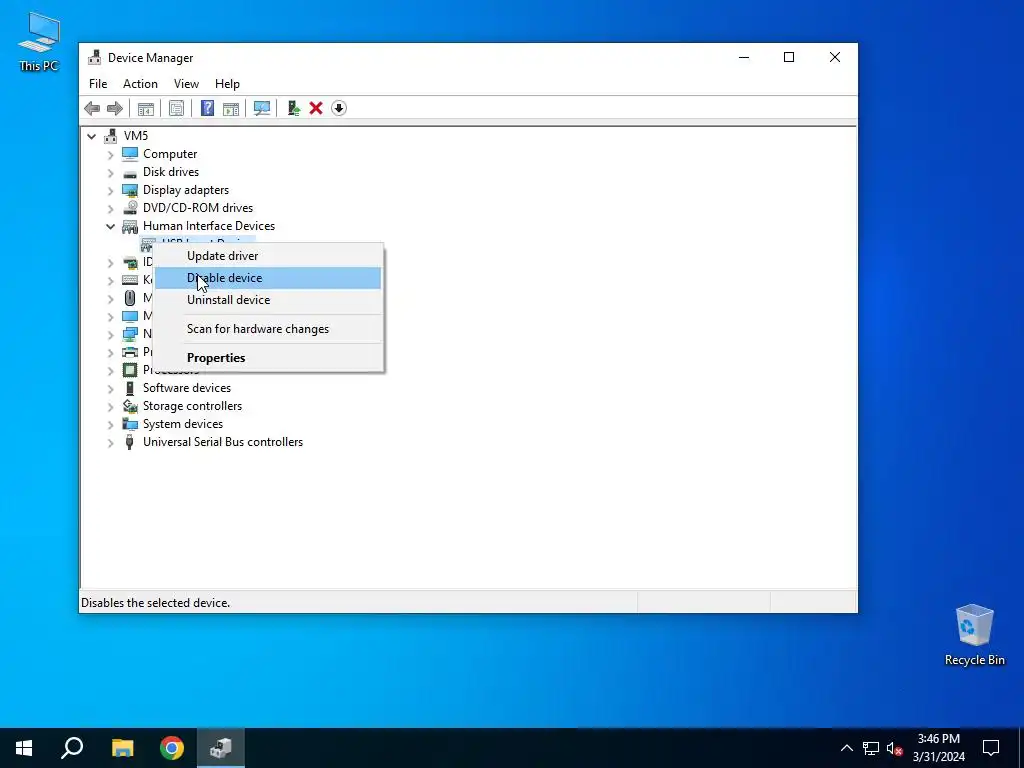Click the Device Manager title bar text
This screenshot has width=1024, height=768.
click(151, 58)
